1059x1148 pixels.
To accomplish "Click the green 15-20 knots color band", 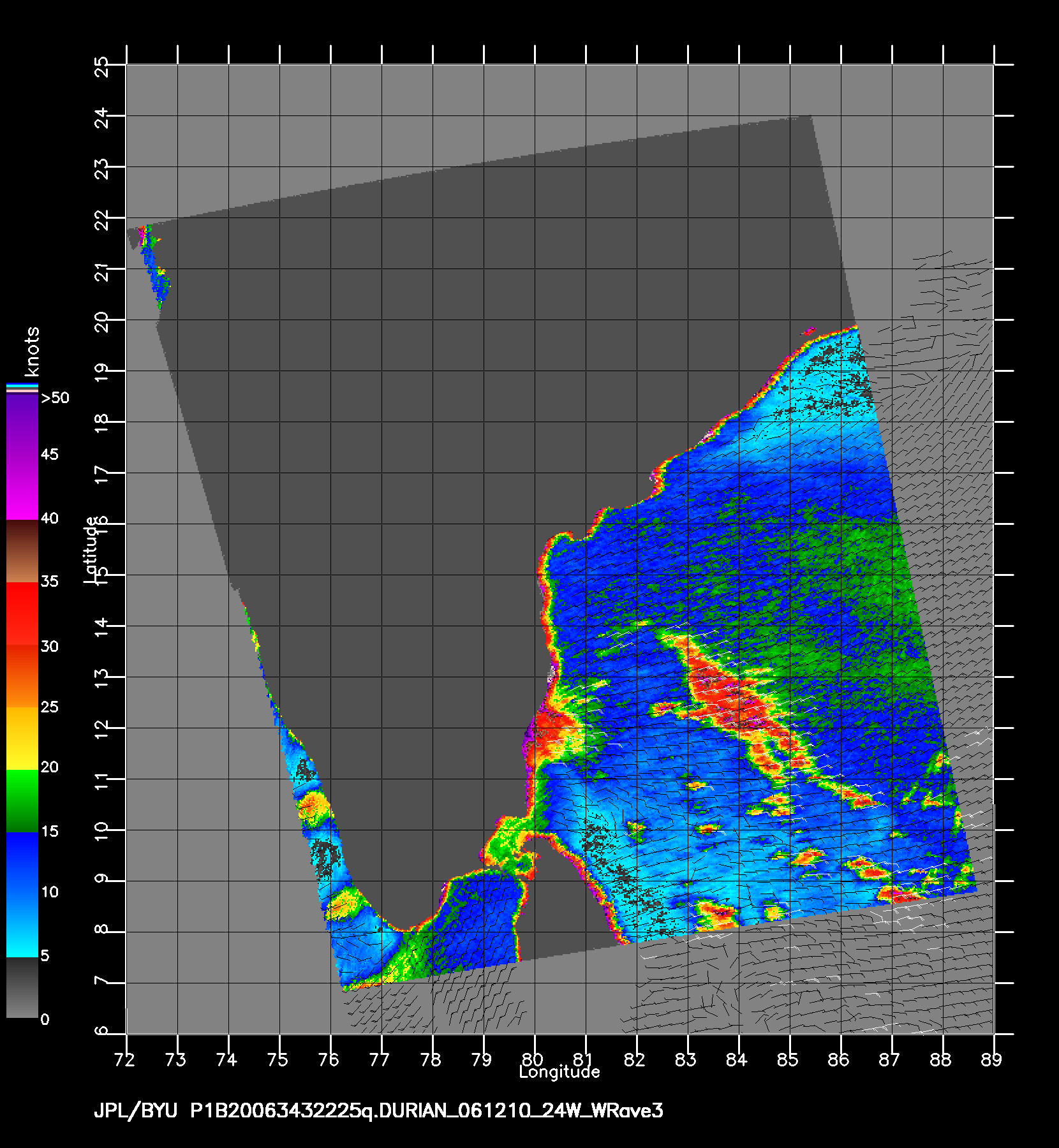I will 22,801.
